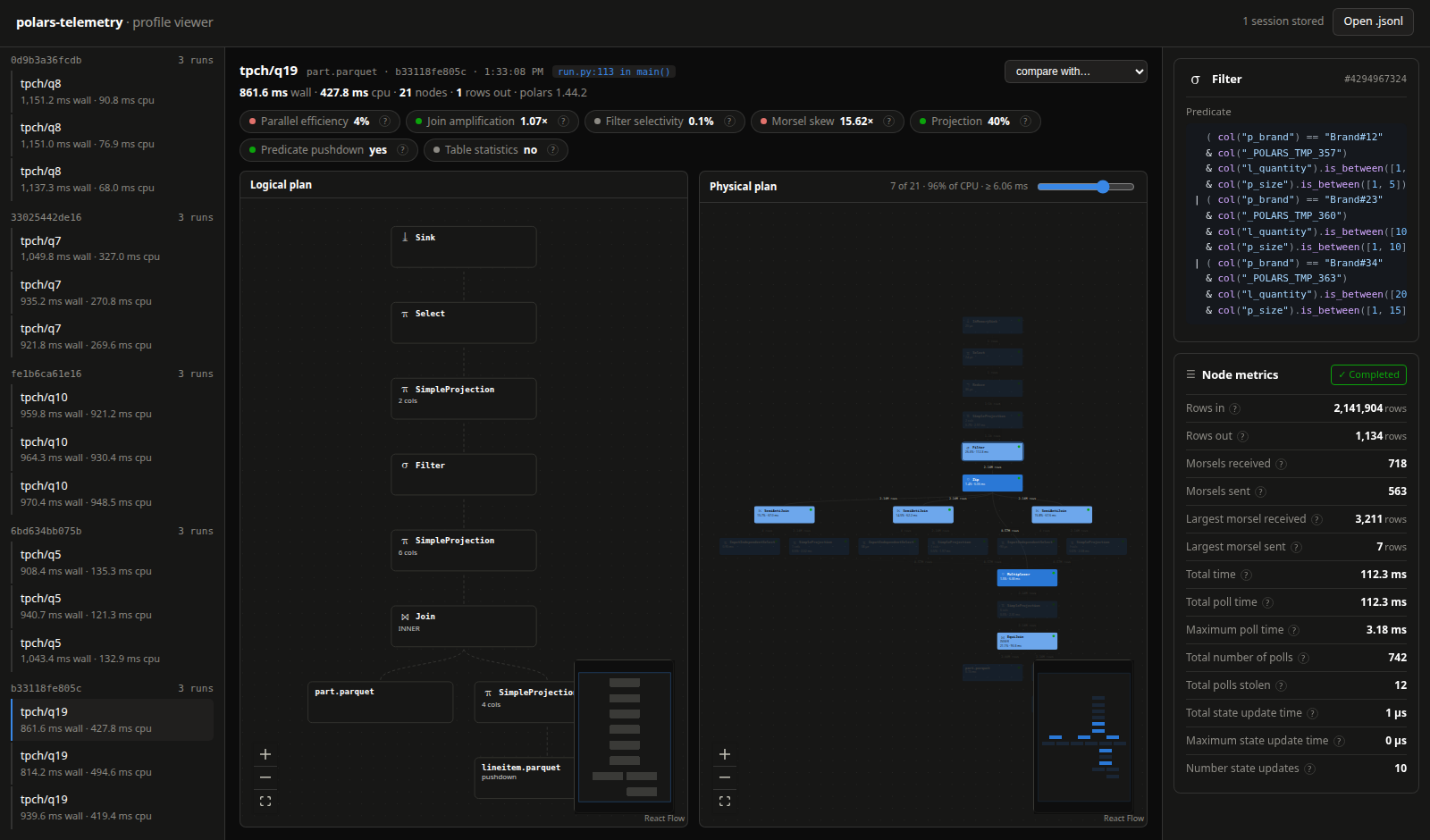1430x840 pixels.
Task: Select tpch/q10 run with 959.8 ms wall
Action: click(112, 405)
